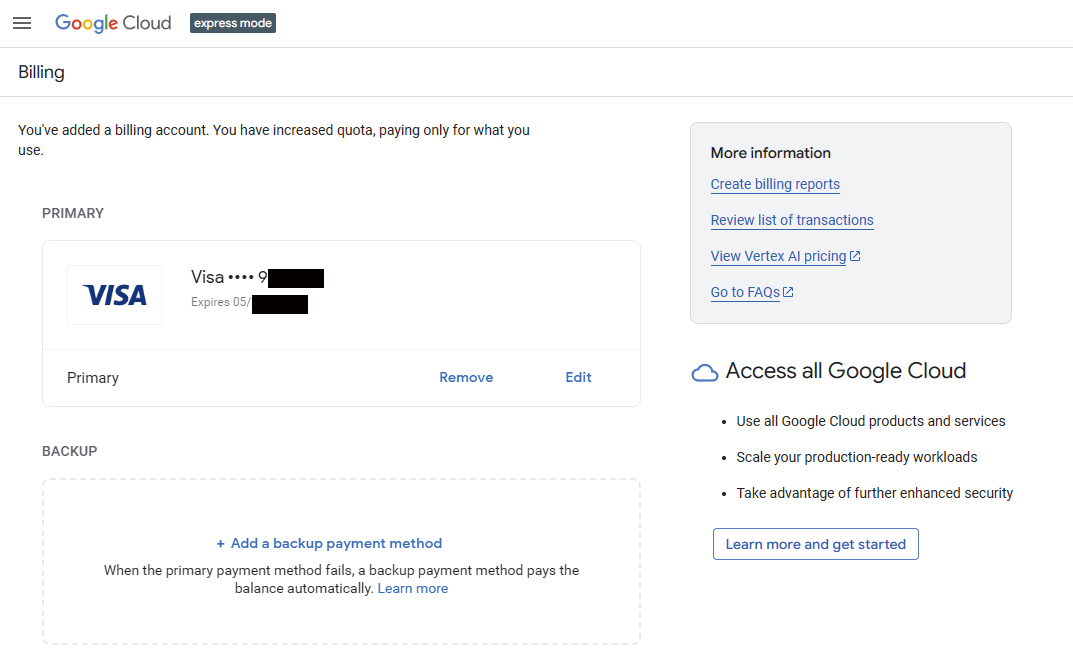
Task: Click the express mode badge
Action: coord(233,23)
